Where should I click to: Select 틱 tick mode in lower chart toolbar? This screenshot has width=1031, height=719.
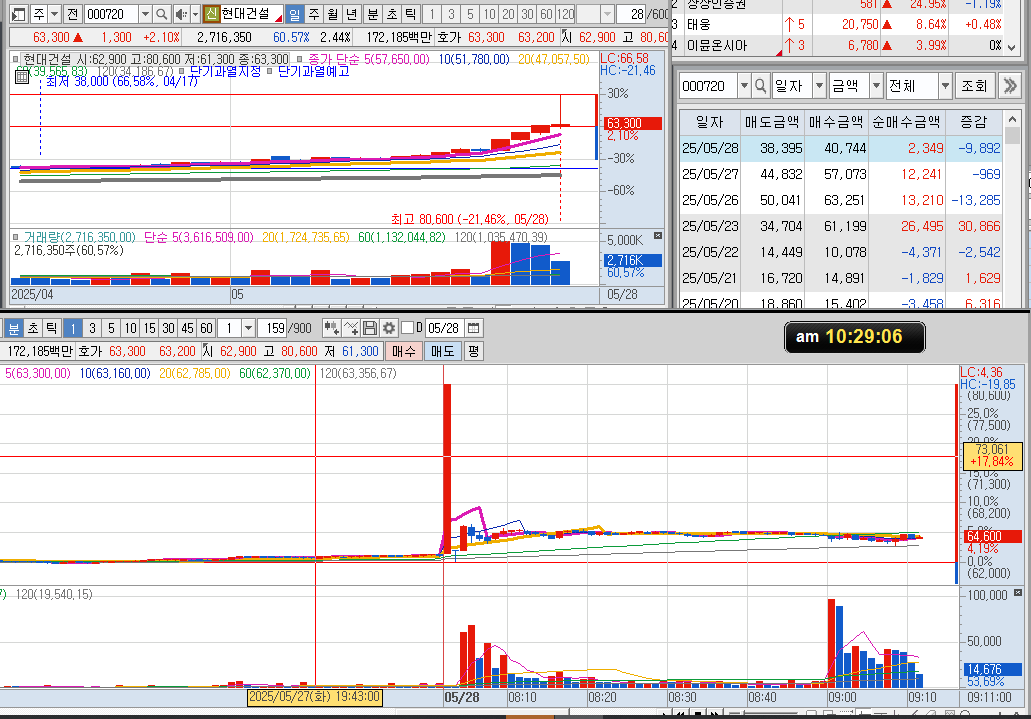tap(52, 328)
